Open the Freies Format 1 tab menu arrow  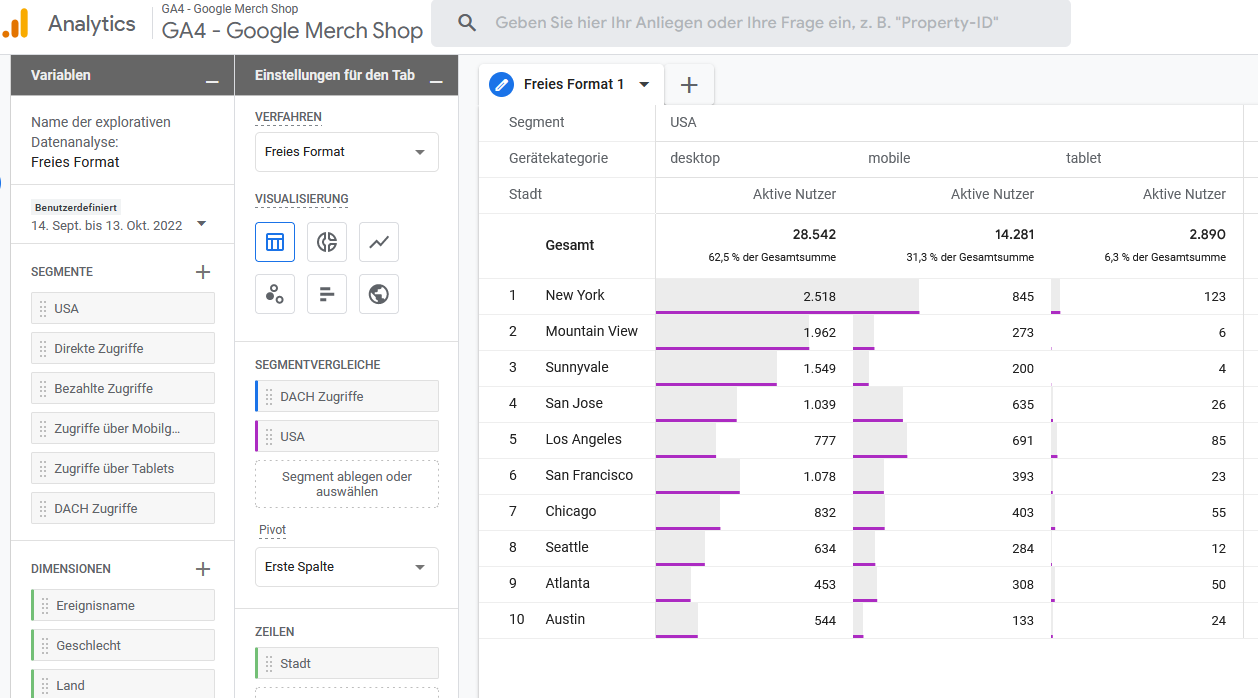[644, 85]
